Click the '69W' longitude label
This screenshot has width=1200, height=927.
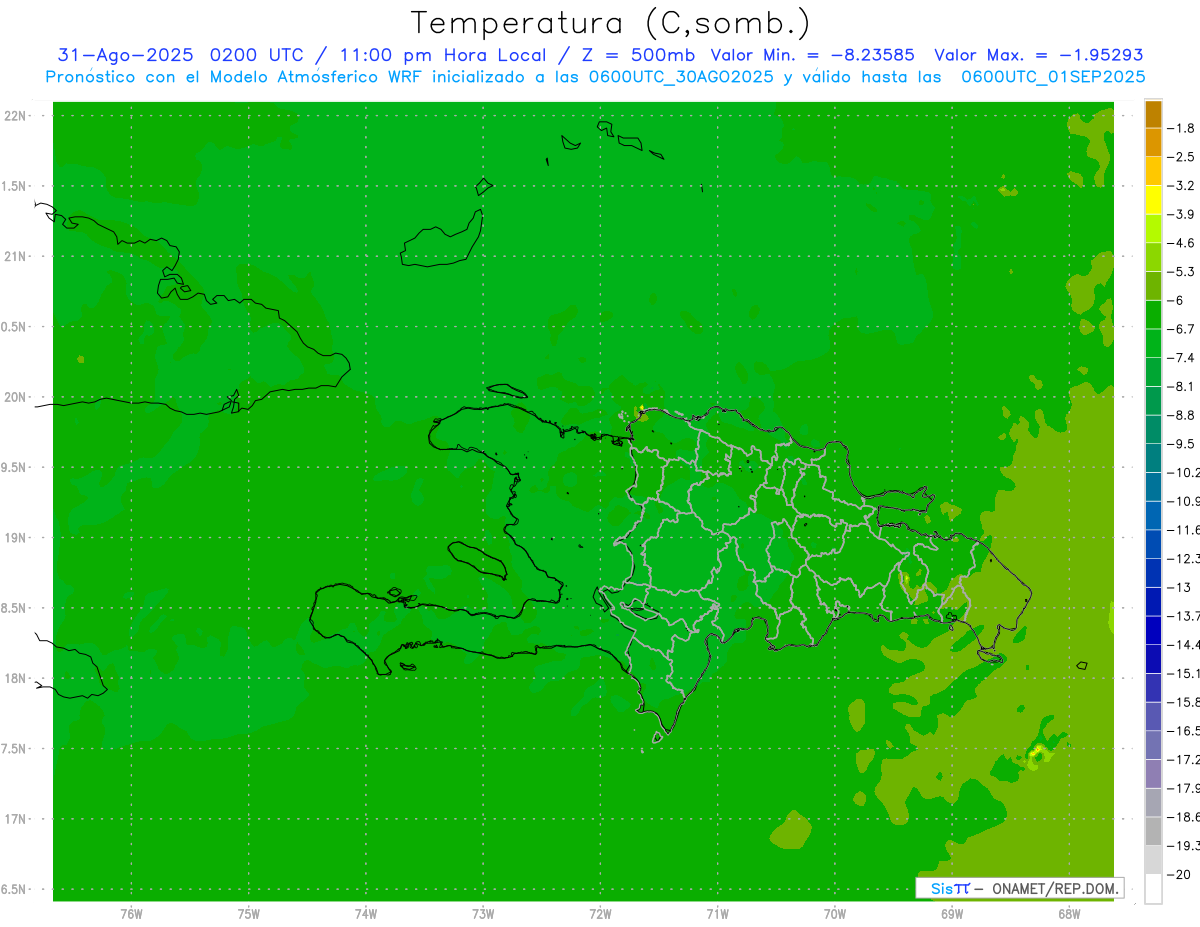click(951, 913)
